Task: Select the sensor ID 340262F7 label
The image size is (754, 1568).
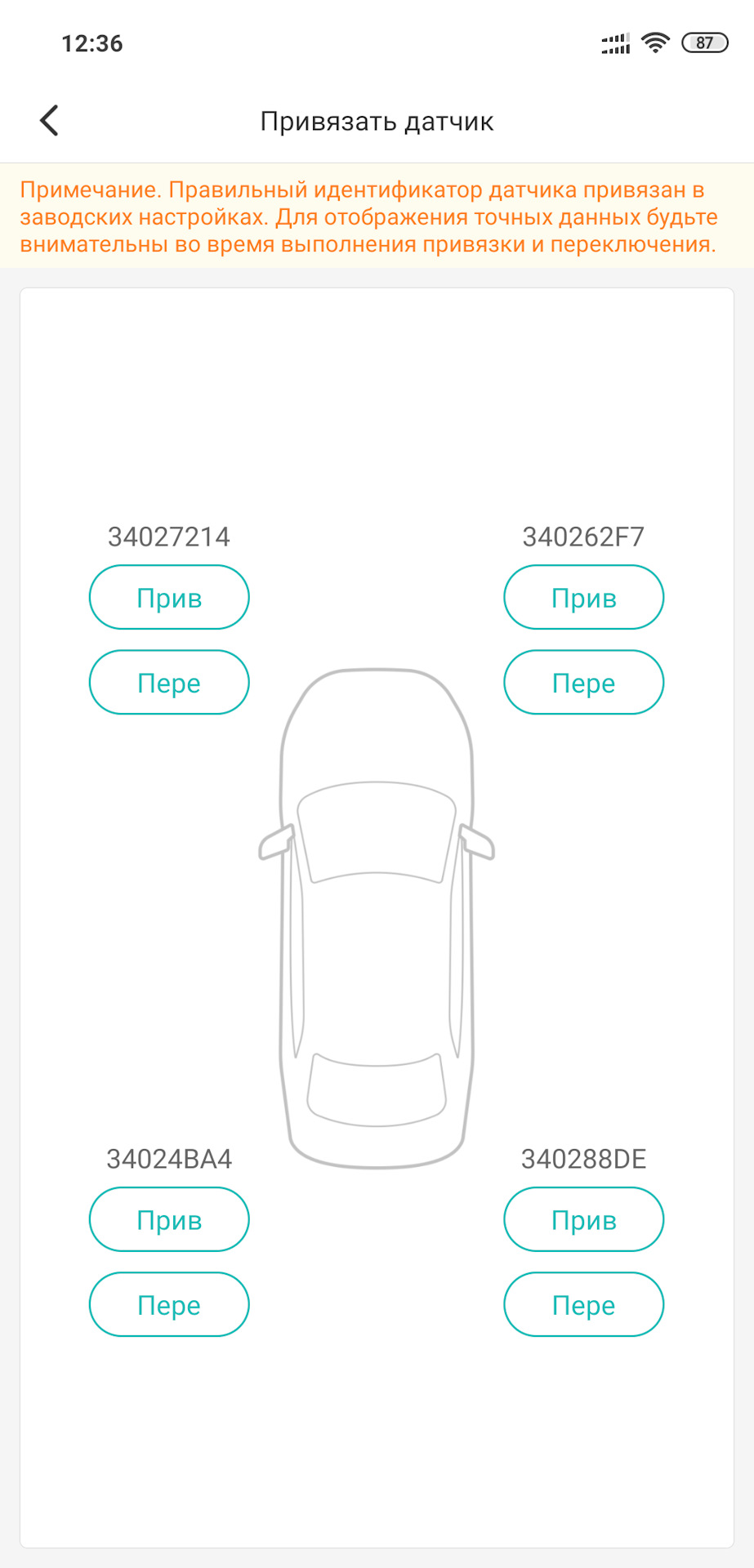Action: point(583,537)
